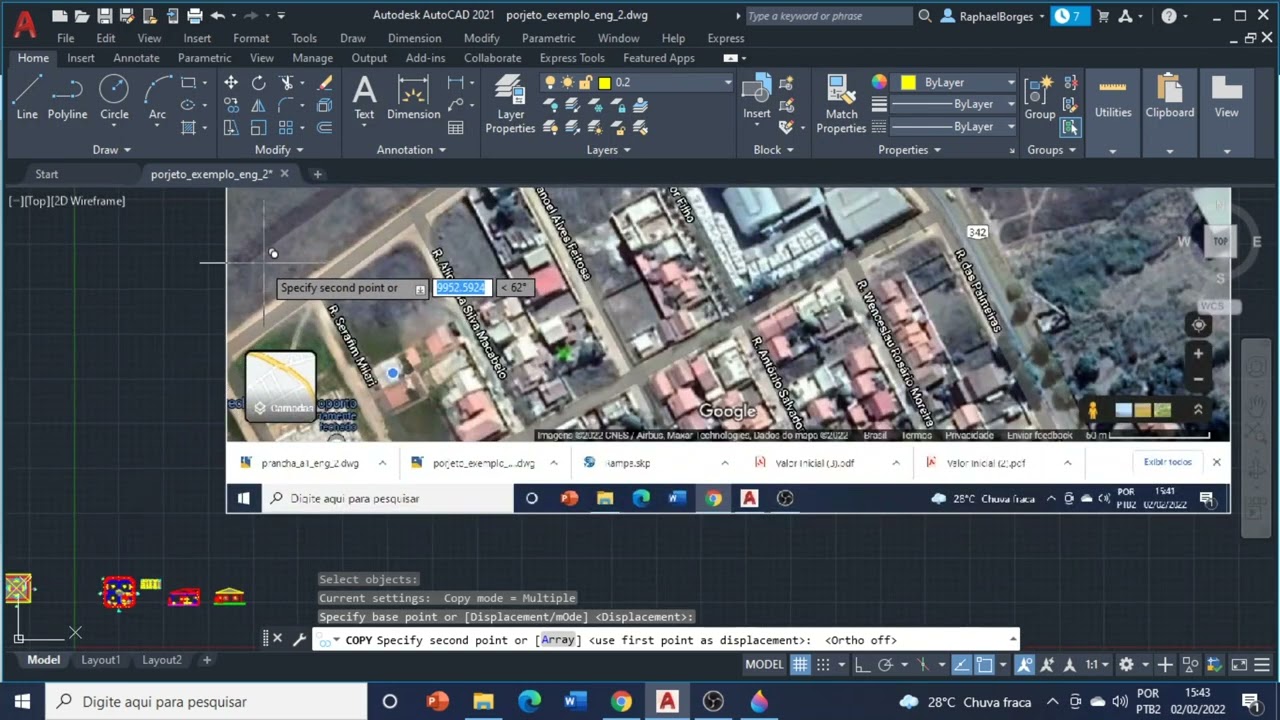
Task: Click the Rotate tool icon
Action: (259, 83)
